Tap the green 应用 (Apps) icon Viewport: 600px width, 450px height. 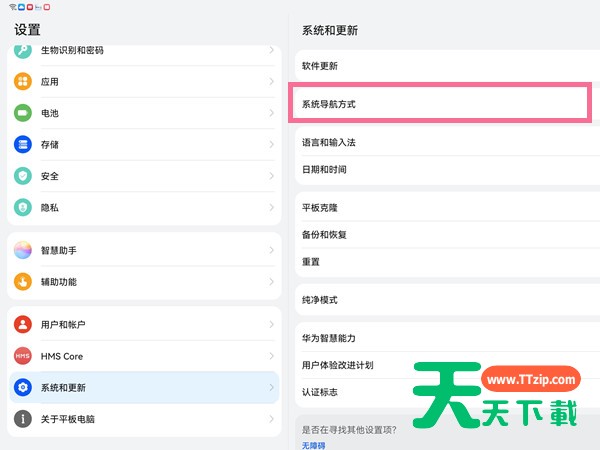click(23, 82)
